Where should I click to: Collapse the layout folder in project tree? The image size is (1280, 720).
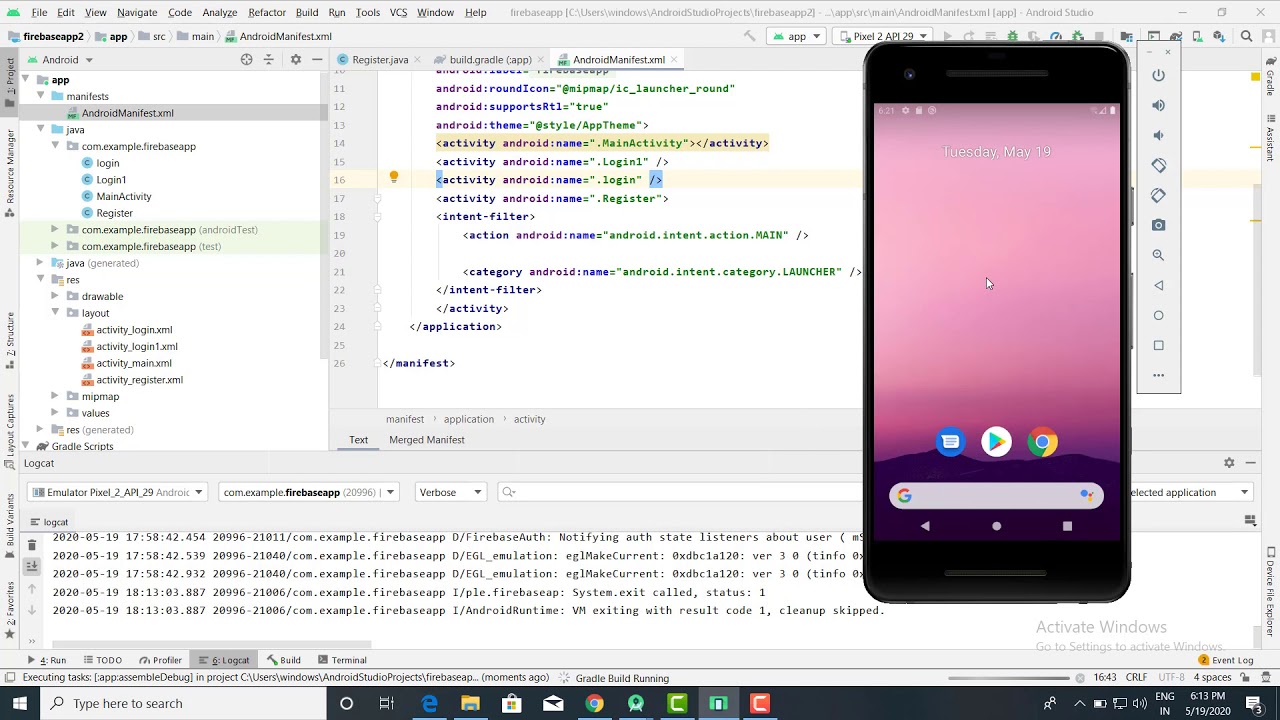pos(56,313)
